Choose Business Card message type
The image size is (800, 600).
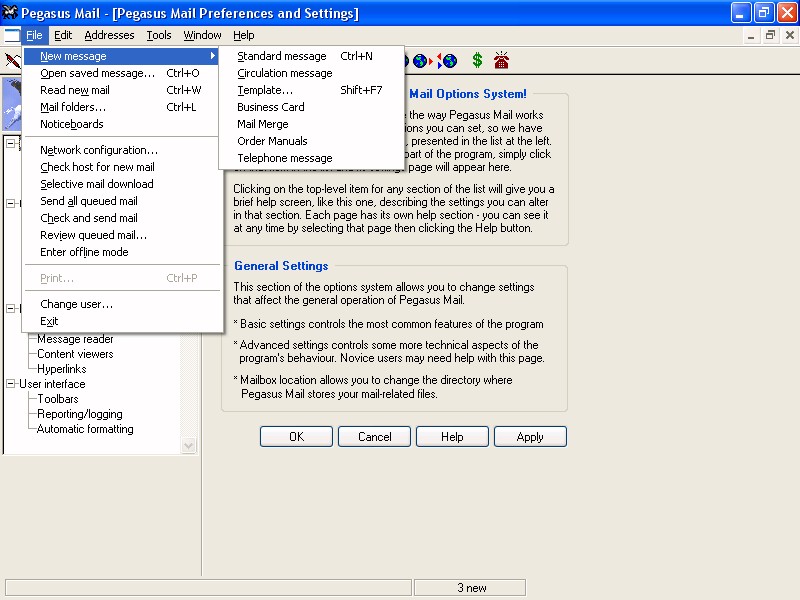pos(311,107)
